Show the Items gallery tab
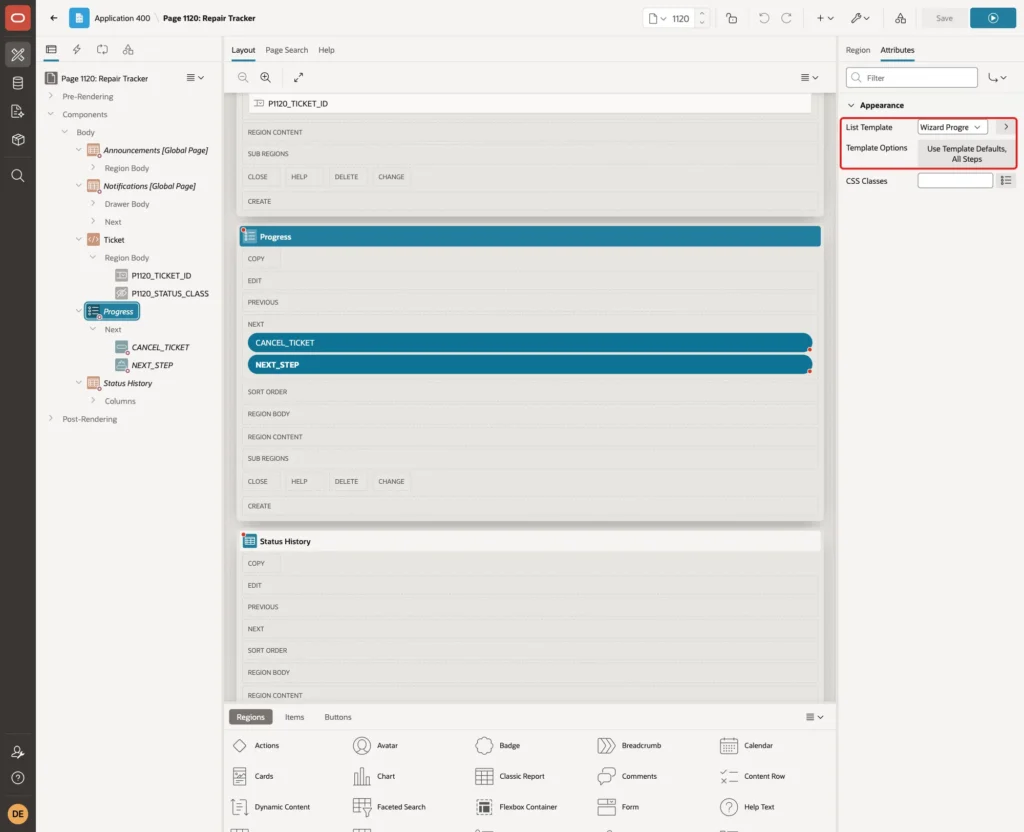 [x=295, y=717]
